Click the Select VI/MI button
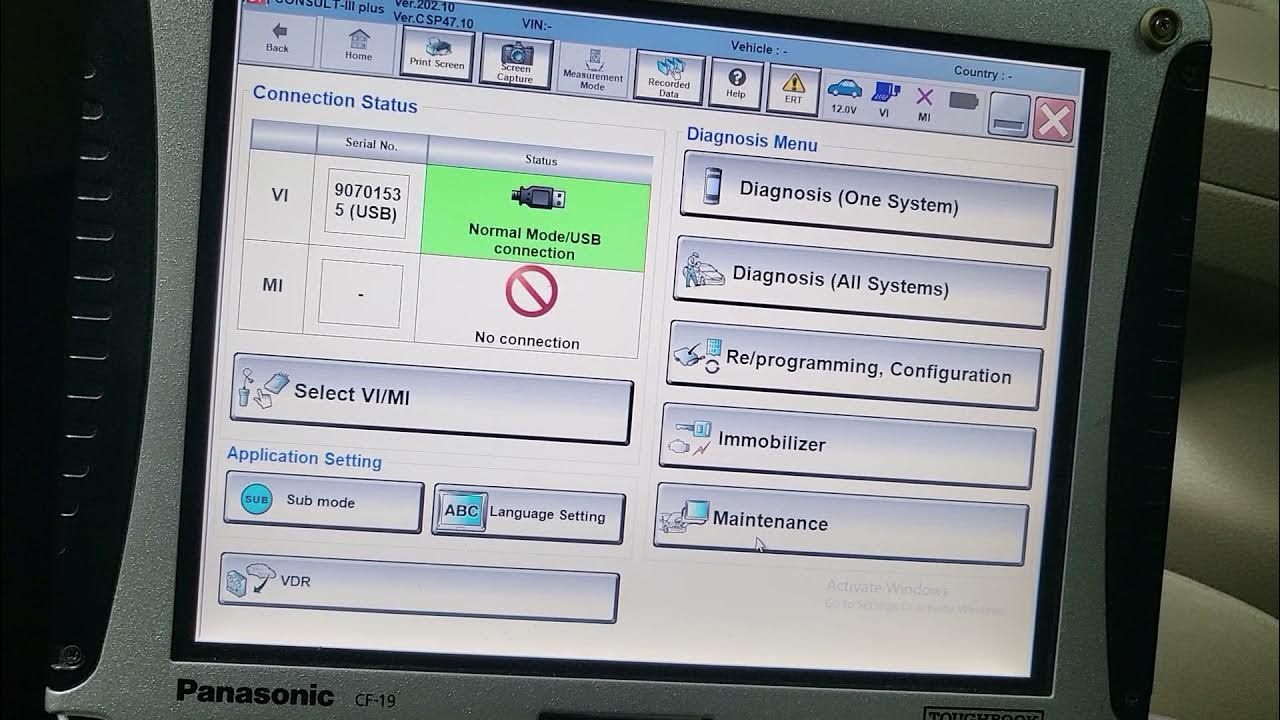 click(x=432, y=397)
